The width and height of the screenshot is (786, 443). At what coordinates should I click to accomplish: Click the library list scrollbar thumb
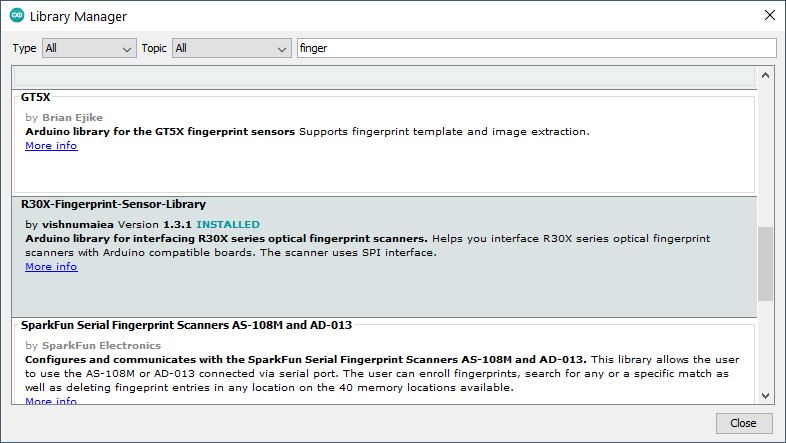[765, 264]
